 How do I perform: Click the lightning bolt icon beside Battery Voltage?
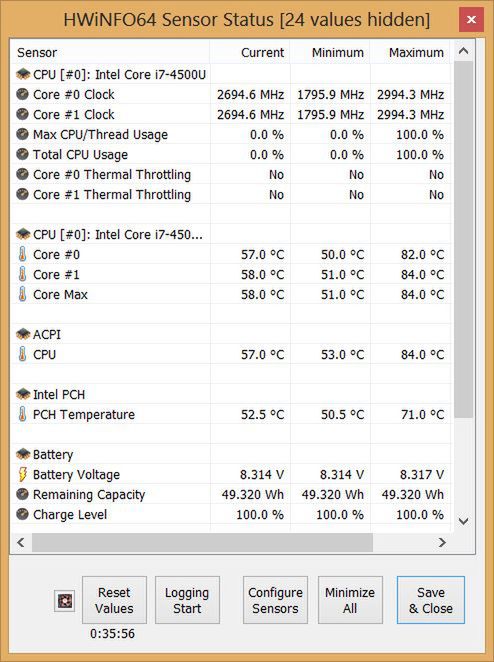(x=22, y=475)
